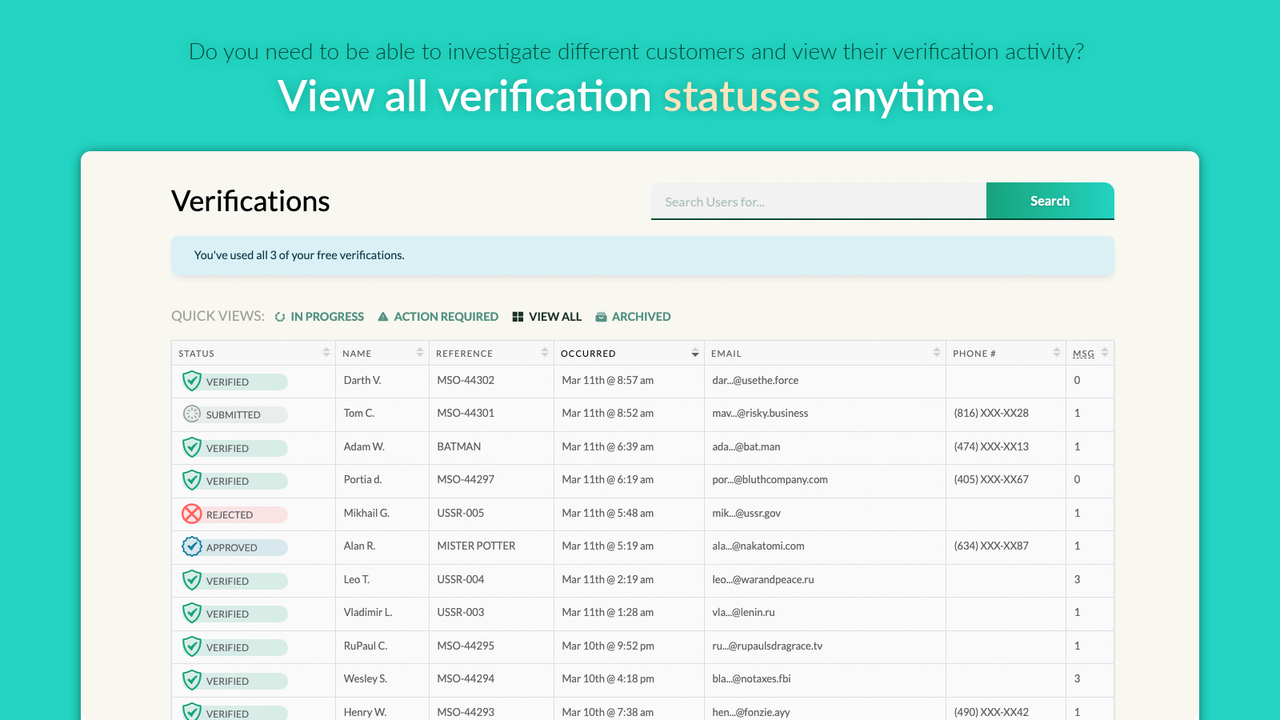
Task: Click the name RuPaul C.
Action: point(366,646)
